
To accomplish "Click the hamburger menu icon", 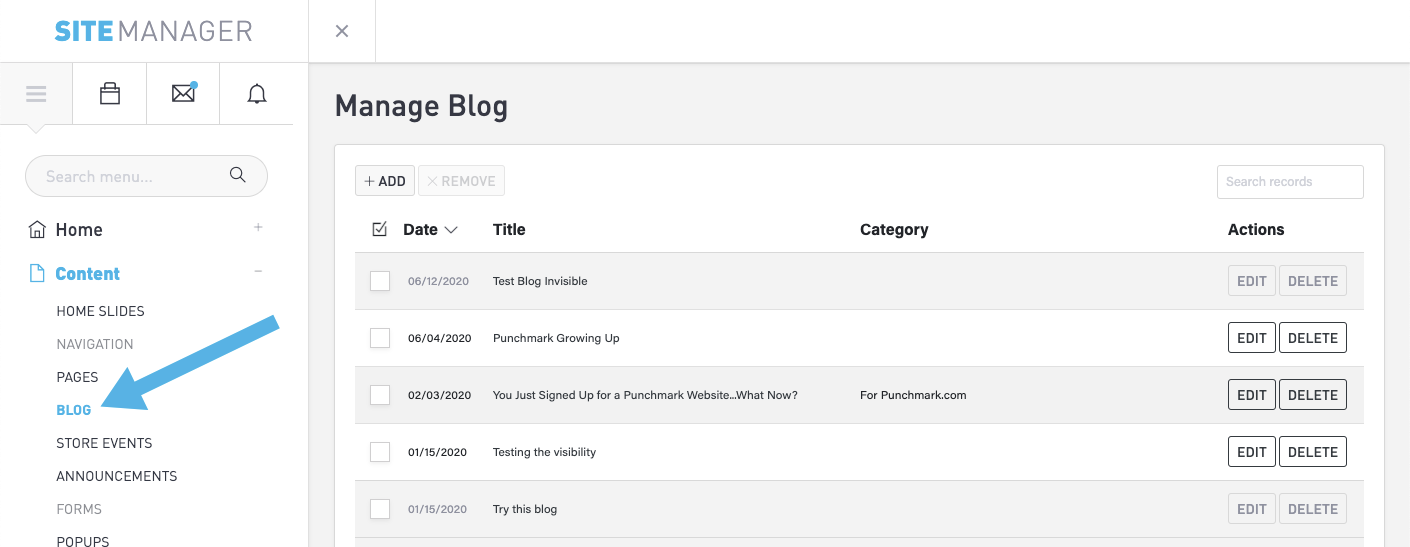I will (x=36, y=94).
